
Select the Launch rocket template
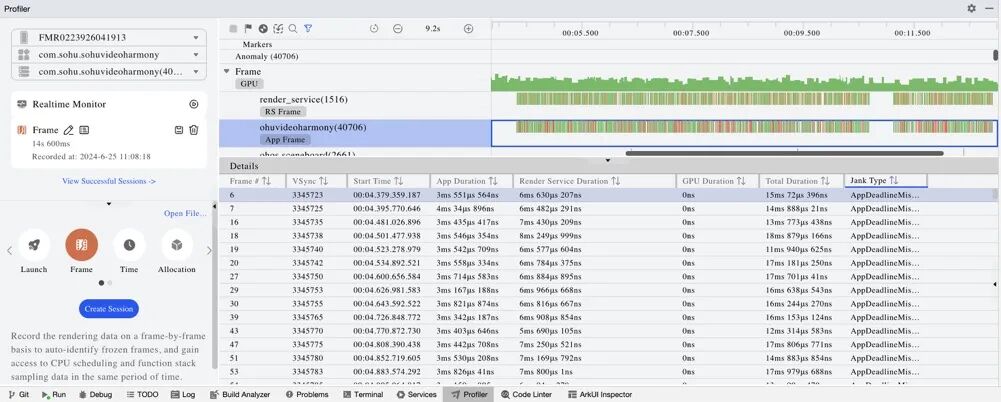[34, 245]
